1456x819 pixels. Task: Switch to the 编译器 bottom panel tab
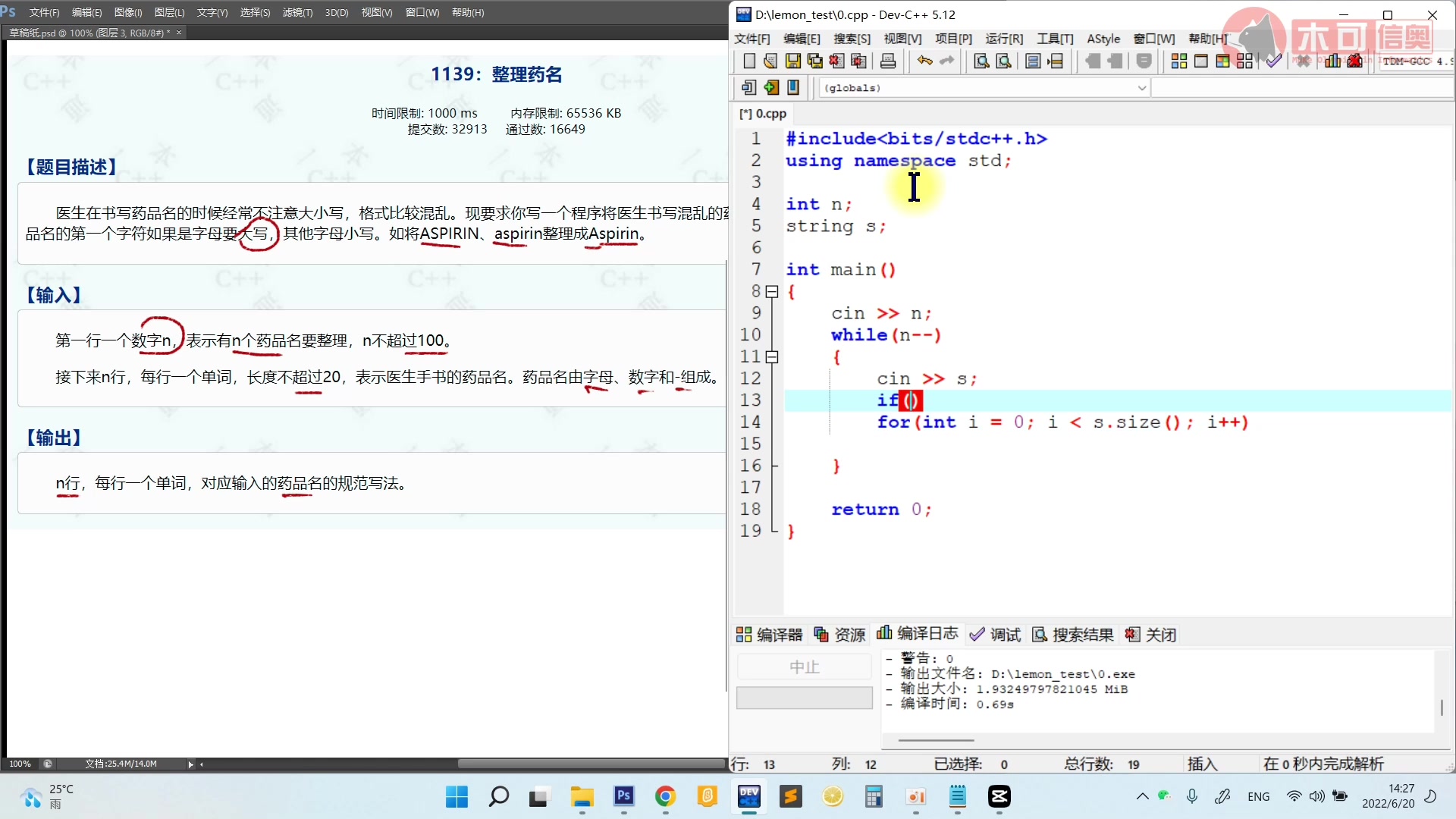point(770,635)
